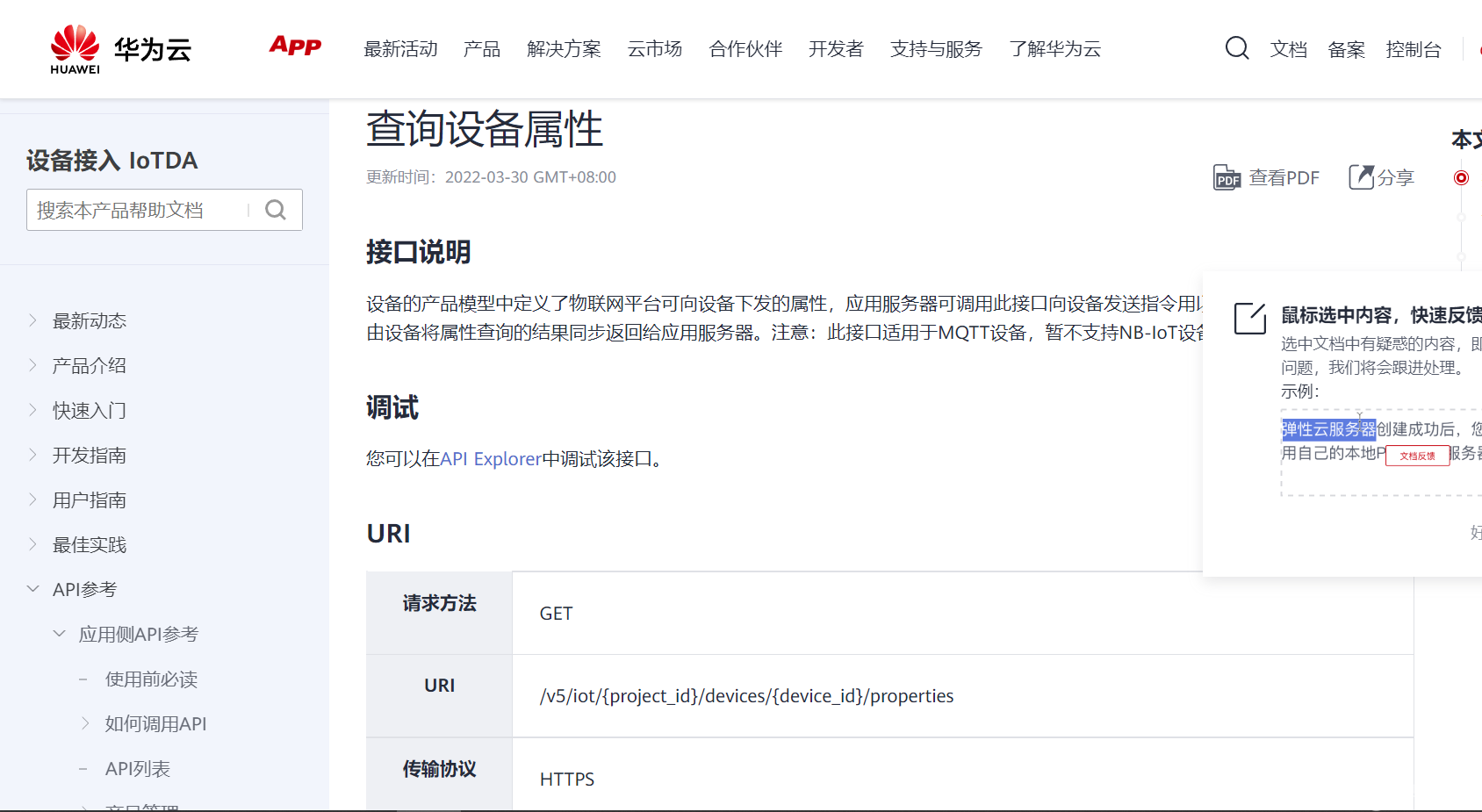Open 产品介绍 sidebar item
The width and height of the screenshot is (1482, 812).
pos(90,365)
